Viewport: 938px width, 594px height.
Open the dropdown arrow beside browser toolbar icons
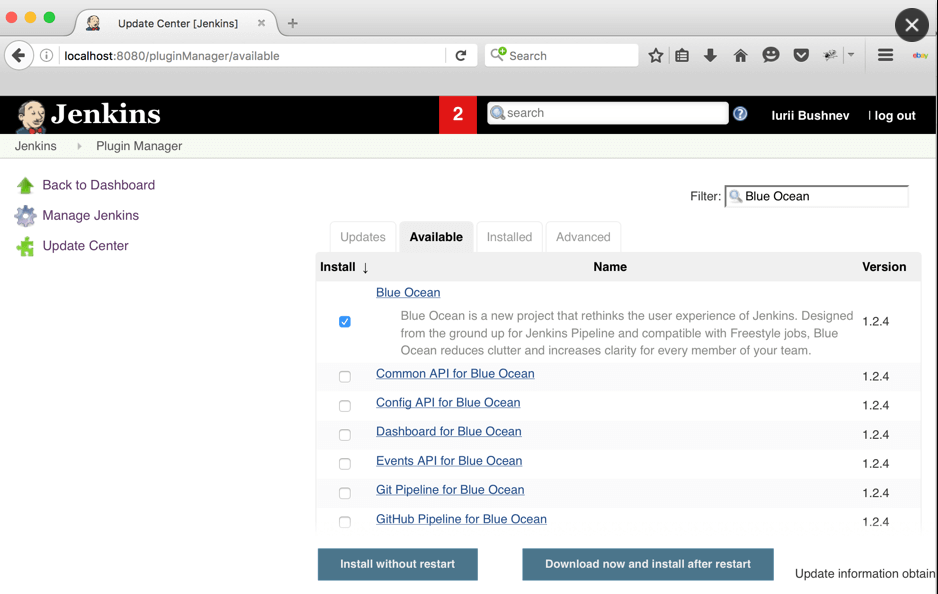click(851, 56)
